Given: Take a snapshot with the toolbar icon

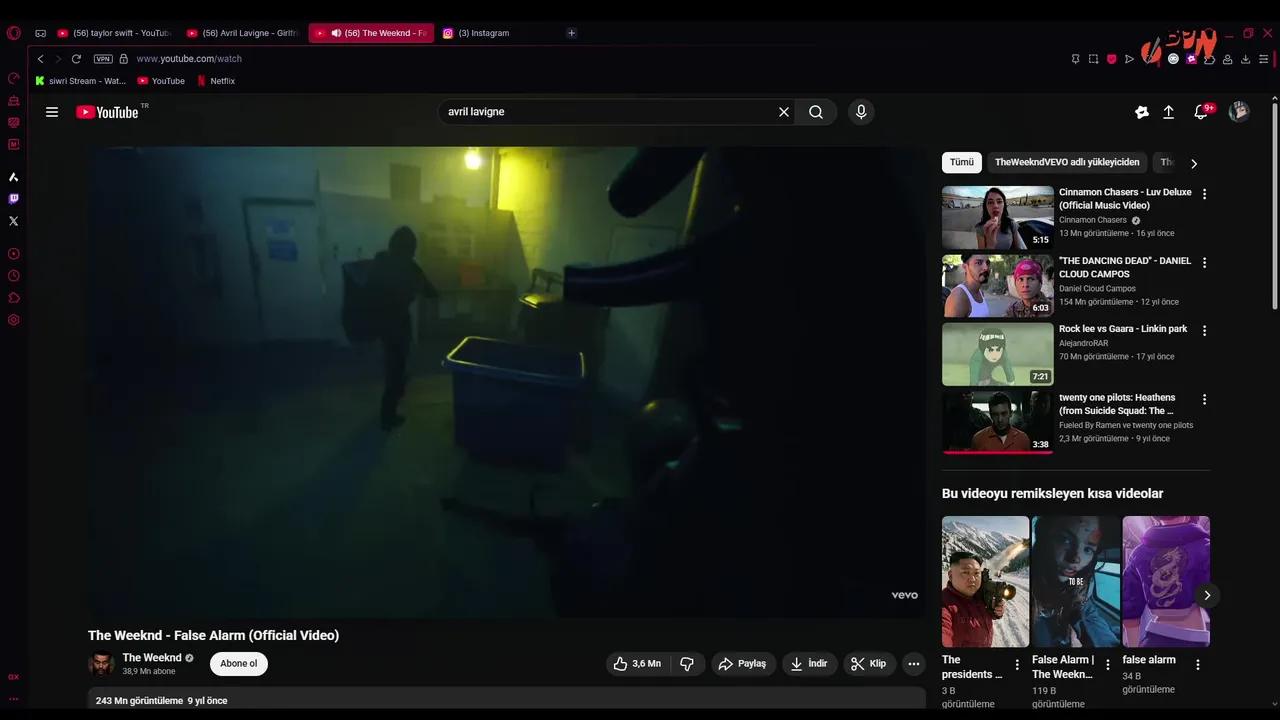Looking at the screenshot, I should pos(1093,59).
